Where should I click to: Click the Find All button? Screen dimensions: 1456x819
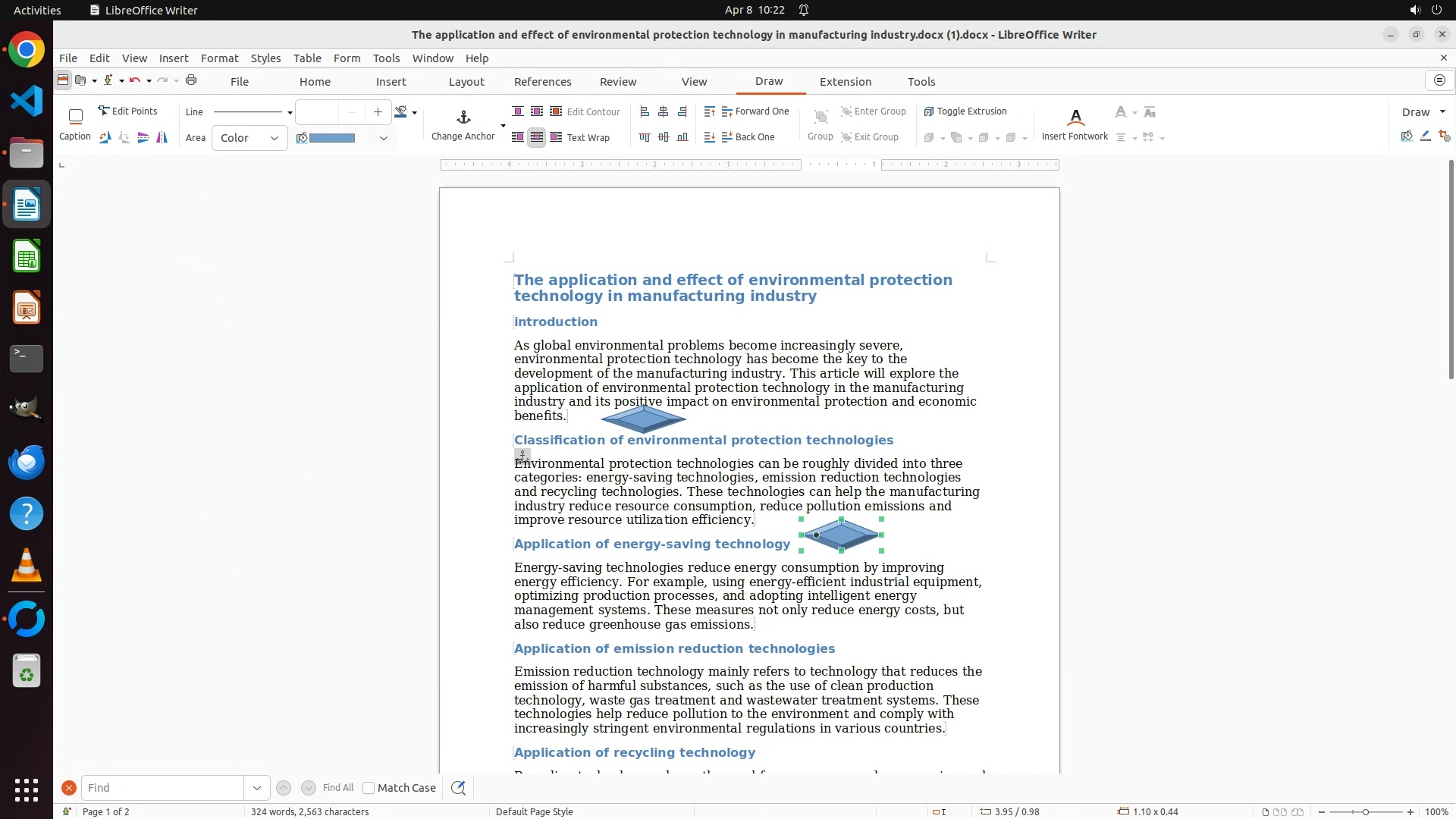click(x=337, y=788)
